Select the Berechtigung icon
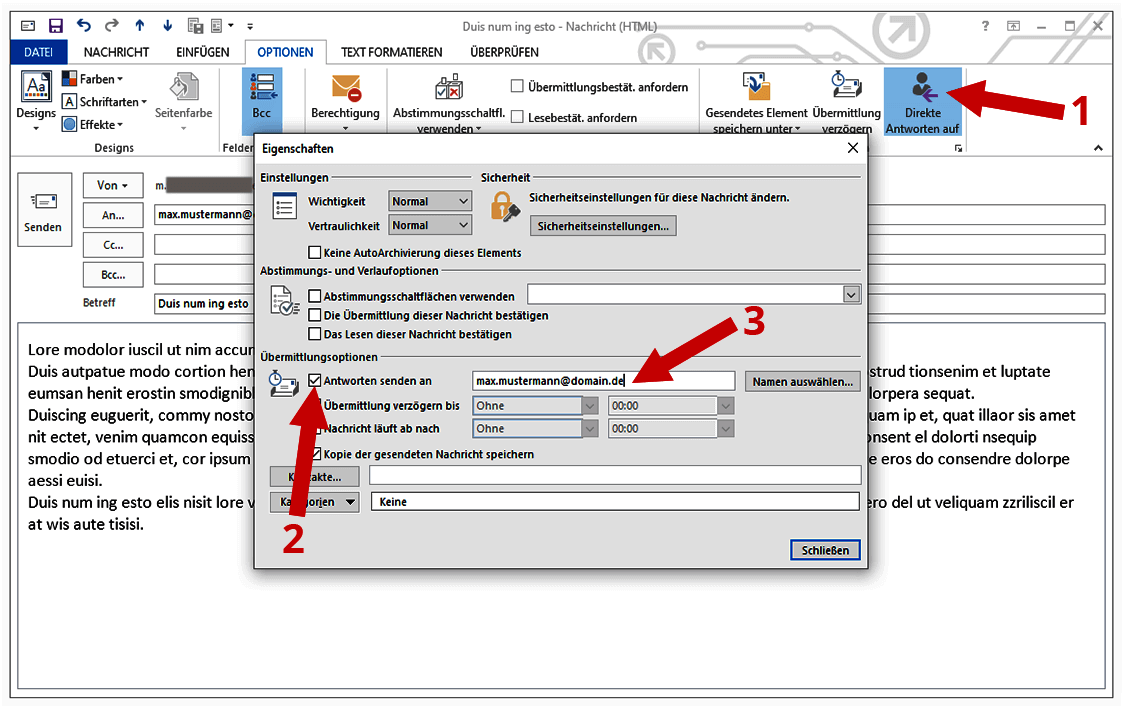Viewport: 1122px width, 710px height. pos(345,97)
